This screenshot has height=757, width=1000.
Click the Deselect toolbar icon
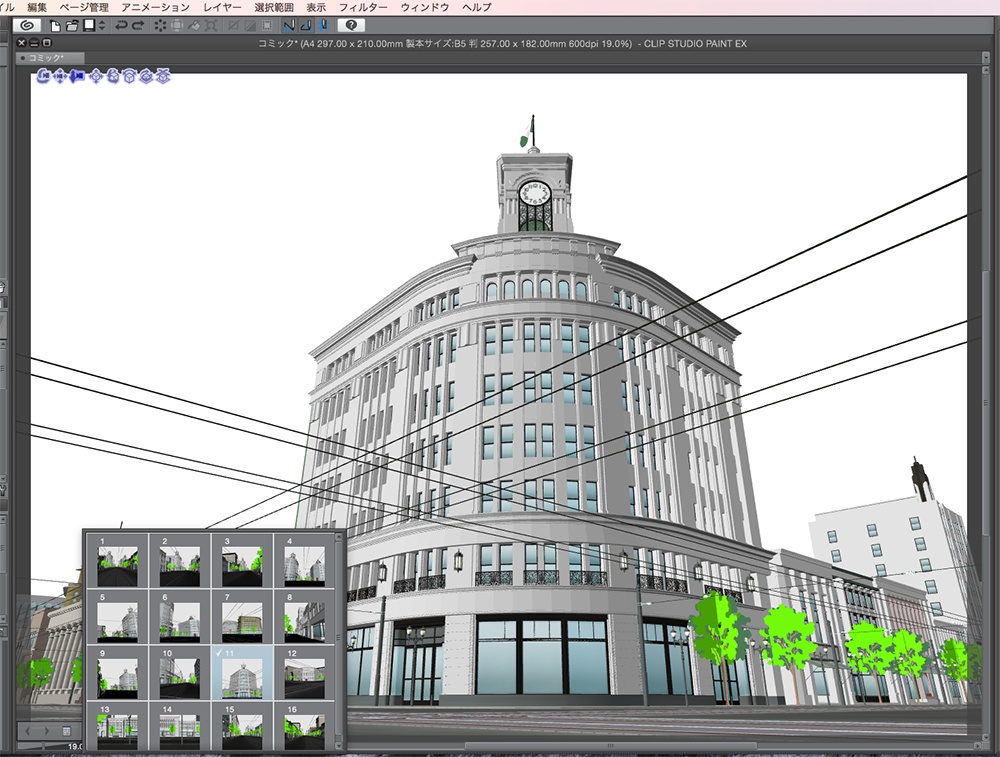tap(233, 26)
